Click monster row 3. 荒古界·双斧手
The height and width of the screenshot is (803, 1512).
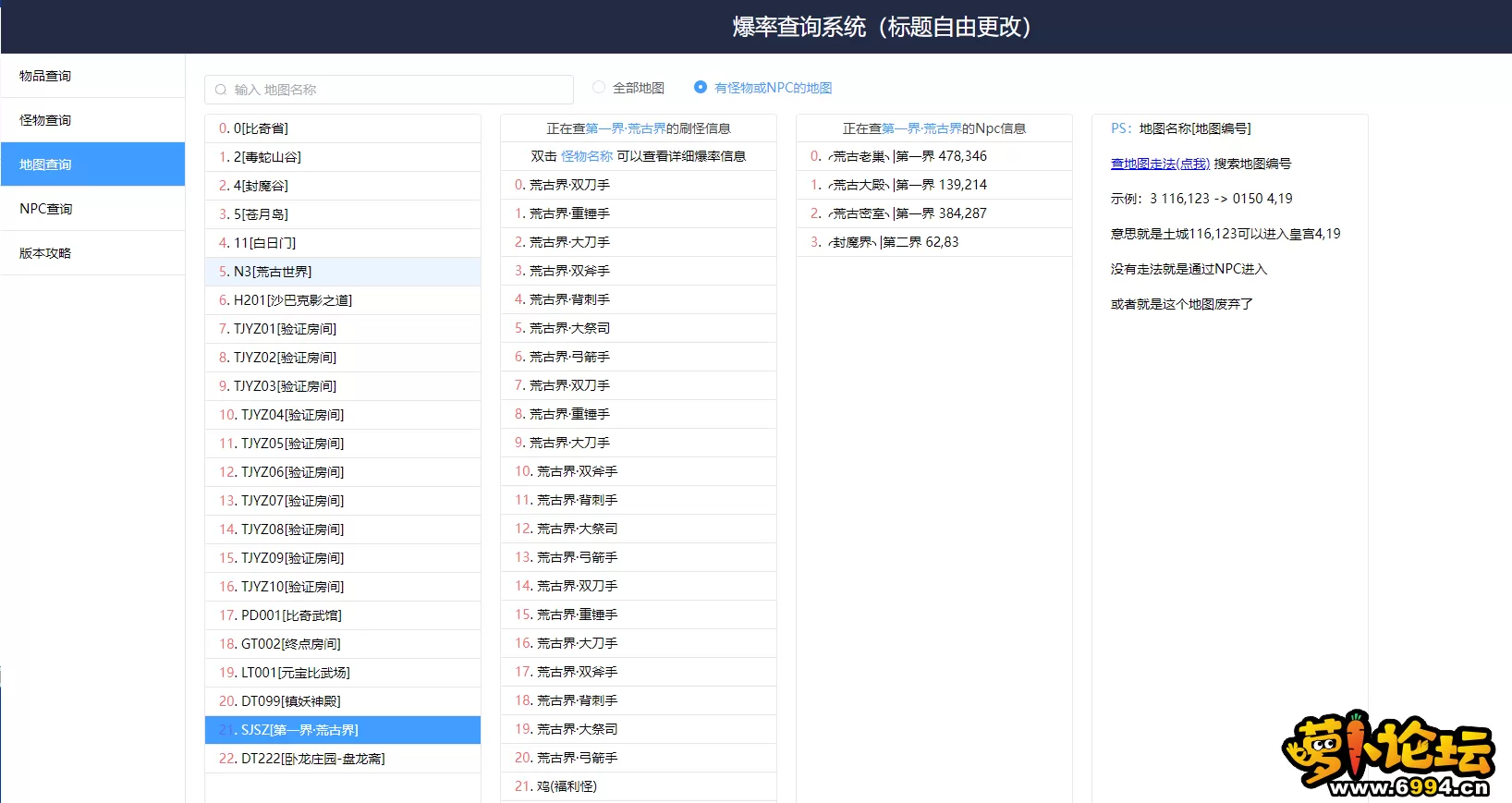pyautogui.click(x=639, y=271)
